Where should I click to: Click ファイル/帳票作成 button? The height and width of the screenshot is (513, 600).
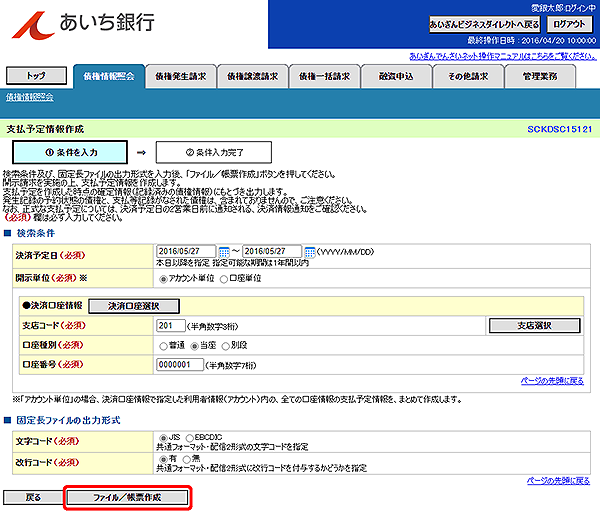(x=127, y=497)
